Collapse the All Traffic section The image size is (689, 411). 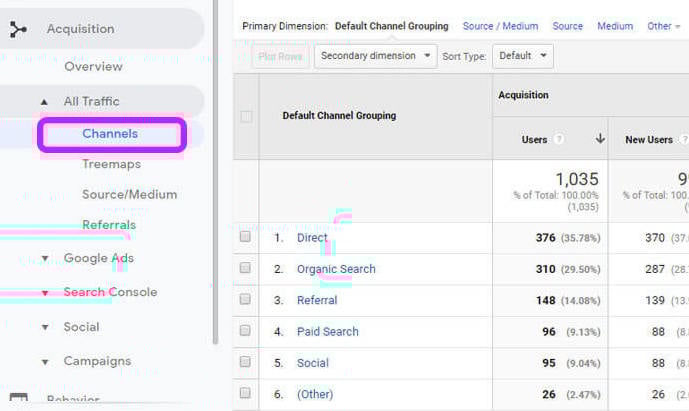(44, 102)
